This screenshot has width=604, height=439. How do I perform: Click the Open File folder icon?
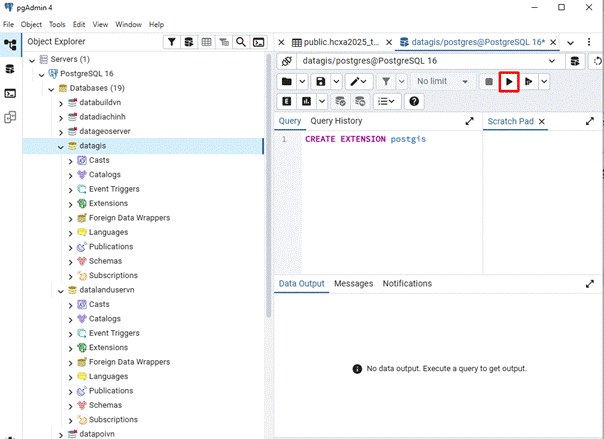click(x=287, y=81)
